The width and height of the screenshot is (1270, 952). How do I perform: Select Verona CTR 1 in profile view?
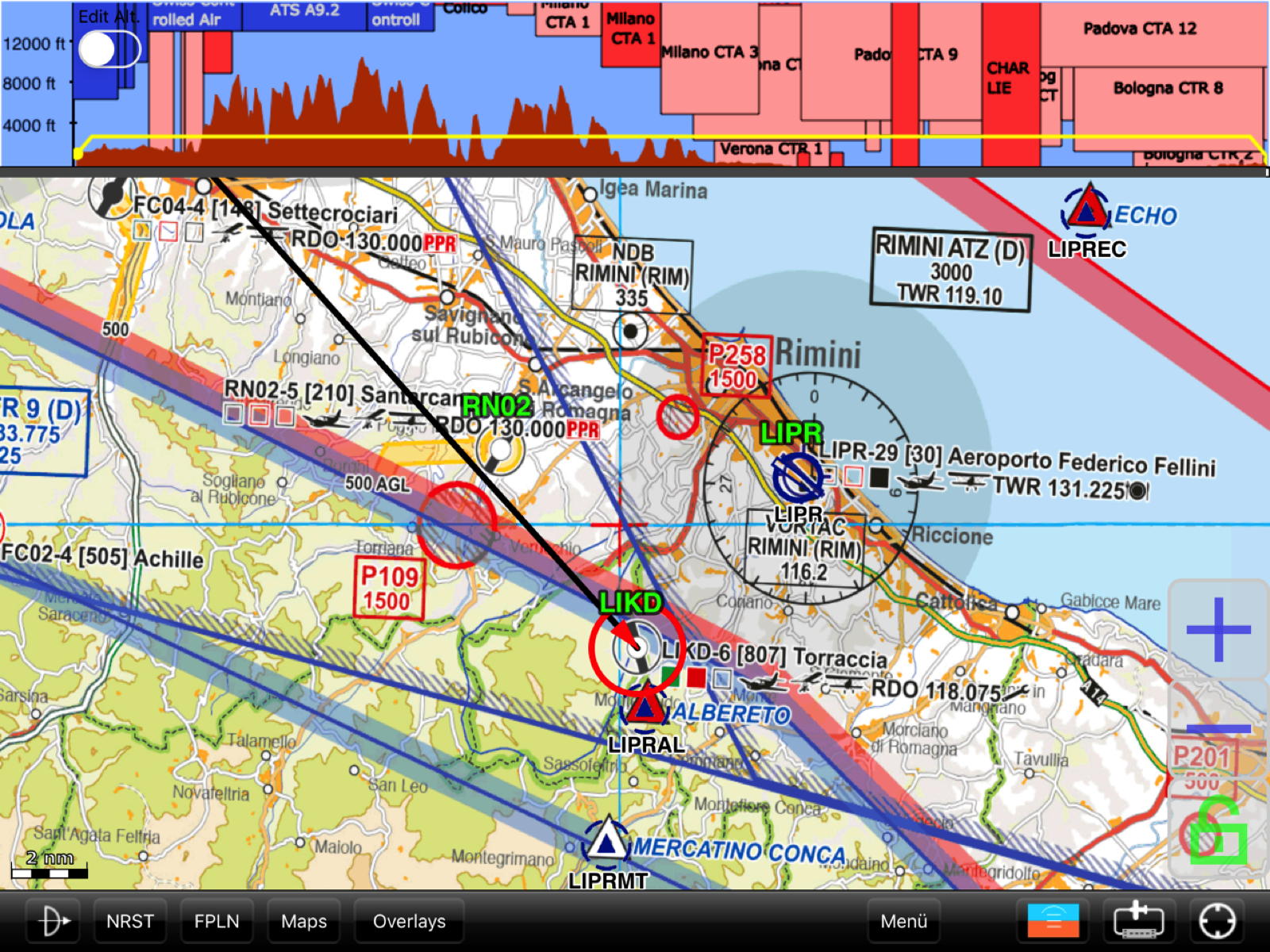point(771,149)
